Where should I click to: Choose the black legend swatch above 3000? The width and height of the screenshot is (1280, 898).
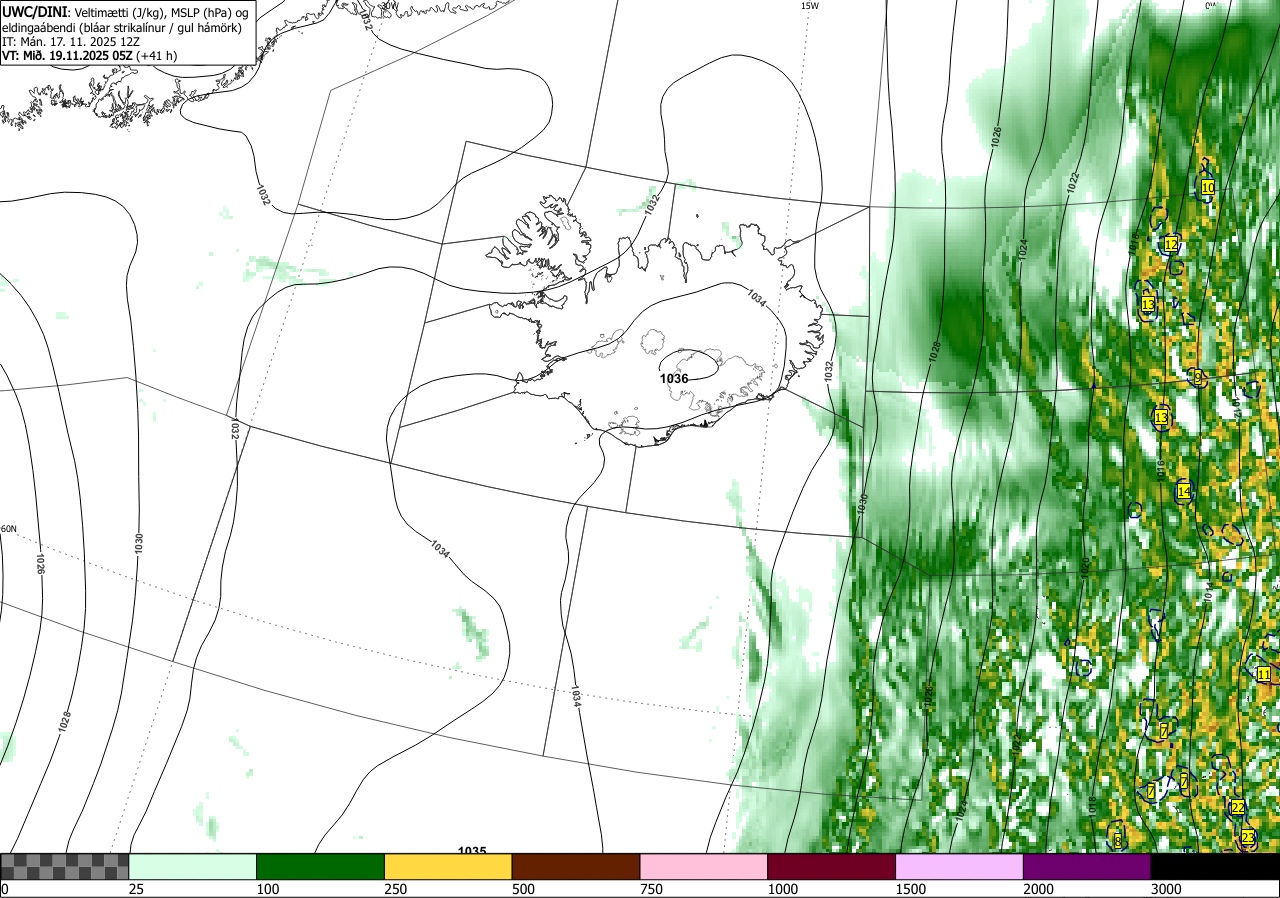click(1215, 866)
